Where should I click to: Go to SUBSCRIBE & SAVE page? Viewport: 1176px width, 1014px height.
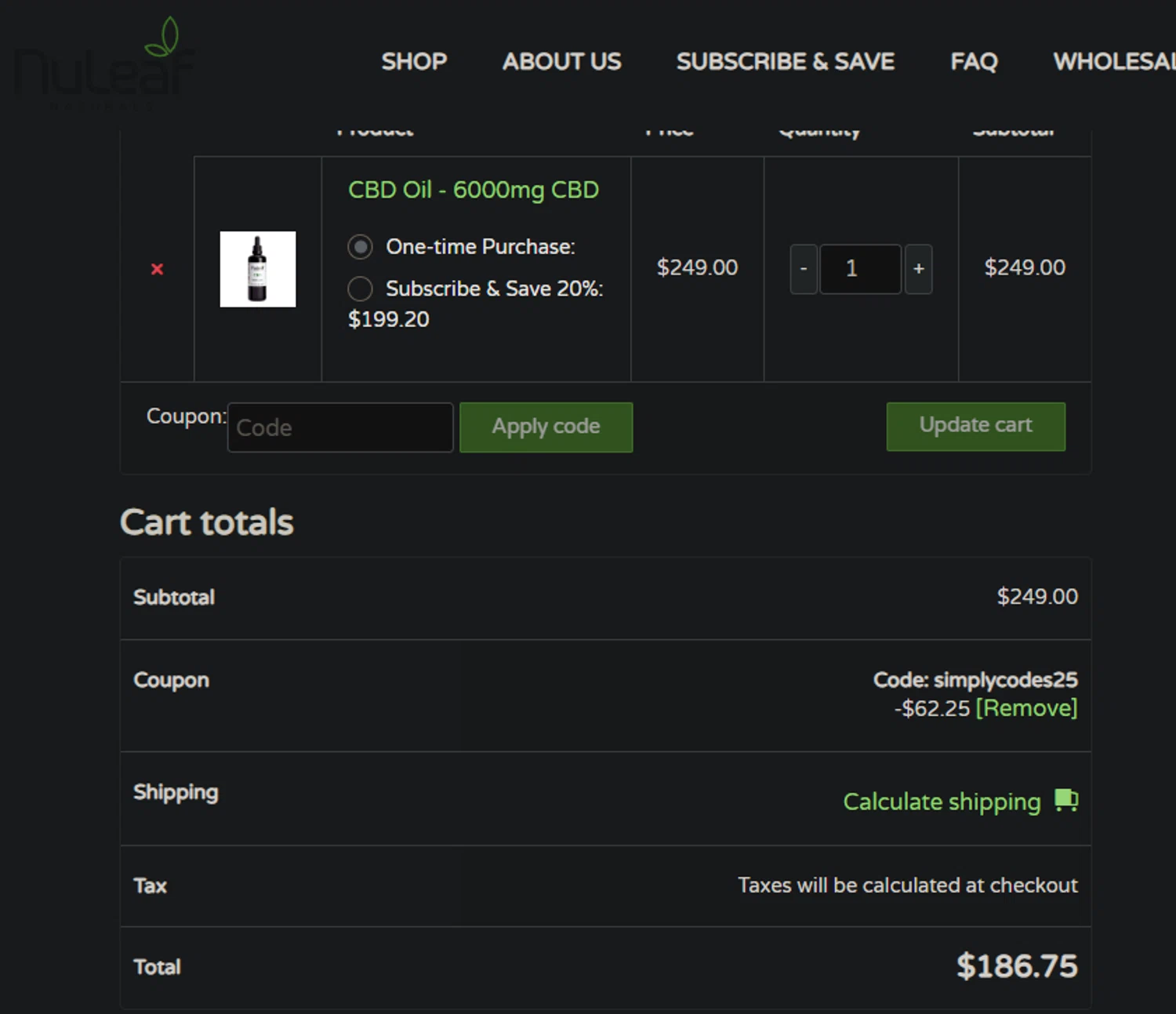point(785,61)
